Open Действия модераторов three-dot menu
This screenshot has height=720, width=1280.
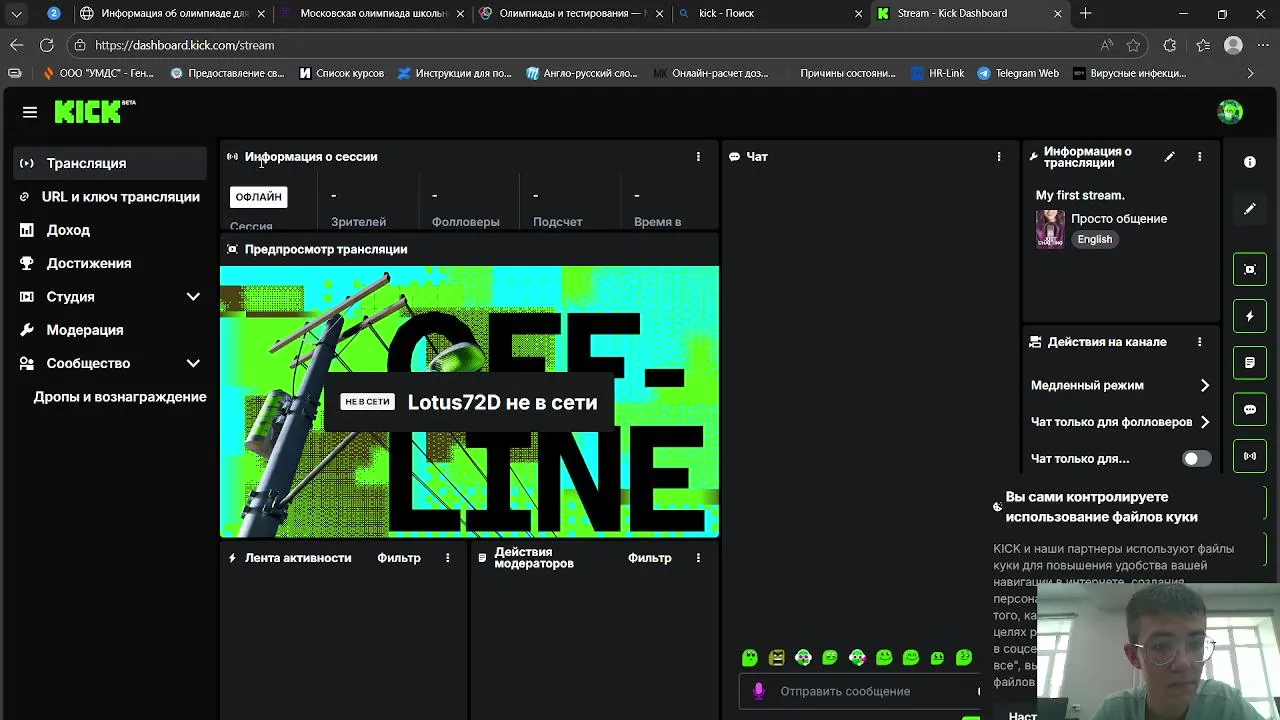[x=698, y=558]
